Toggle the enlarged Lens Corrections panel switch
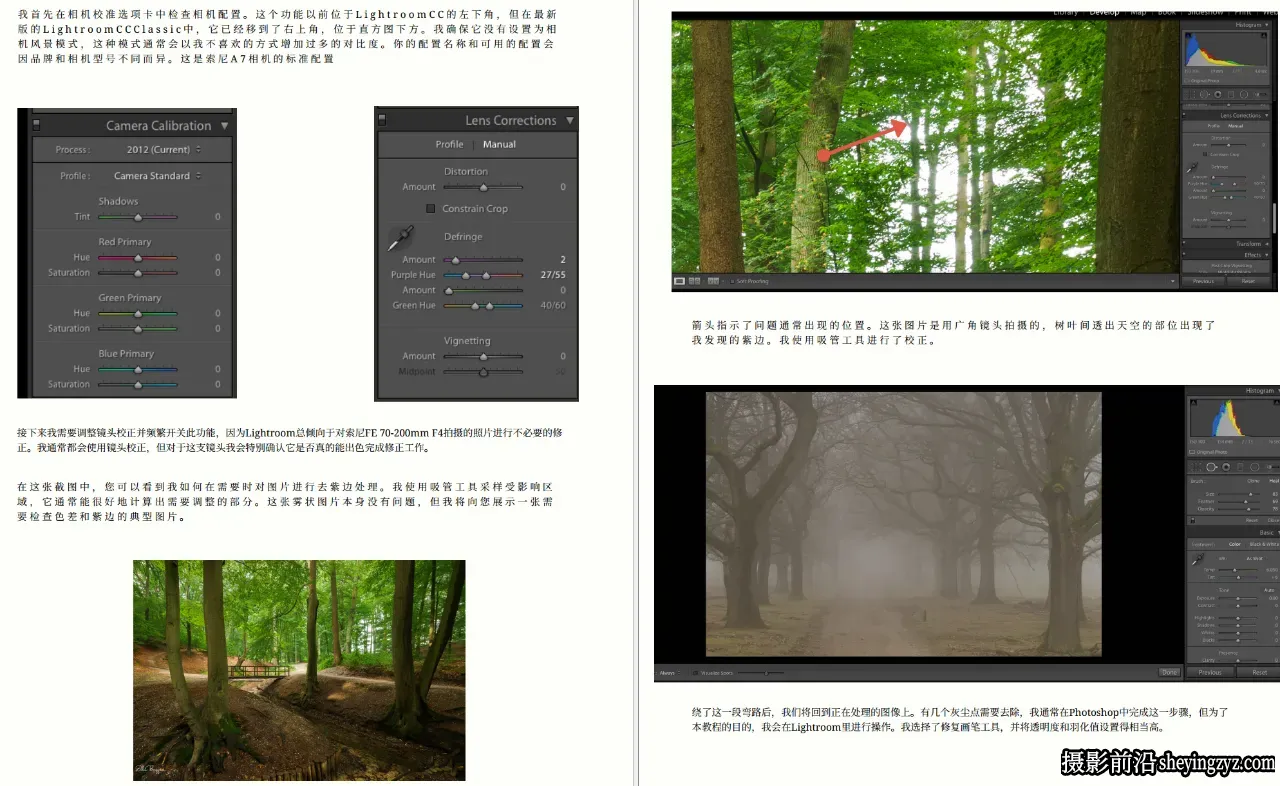The image size is (1280, 786). pyautogui.click(x=382, y=119)
